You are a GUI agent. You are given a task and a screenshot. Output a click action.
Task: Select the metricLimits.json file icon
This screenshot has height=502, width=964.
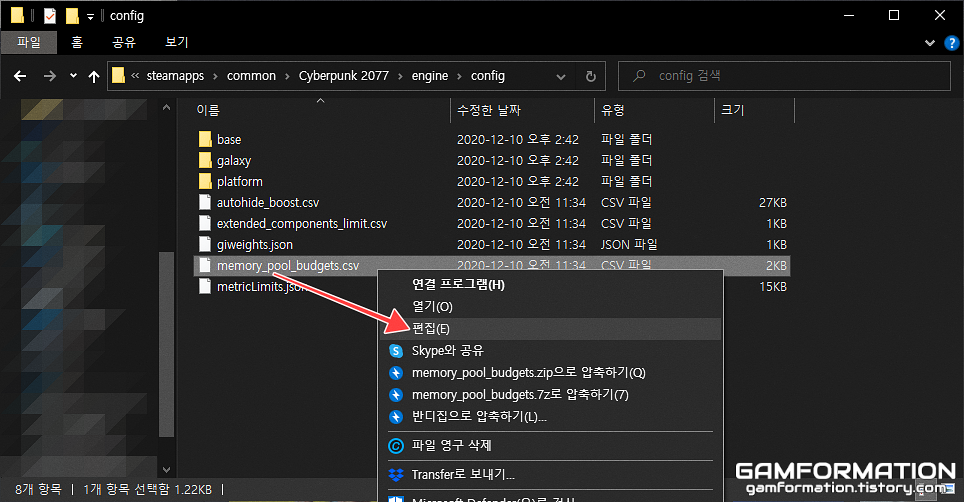(205, 286)
